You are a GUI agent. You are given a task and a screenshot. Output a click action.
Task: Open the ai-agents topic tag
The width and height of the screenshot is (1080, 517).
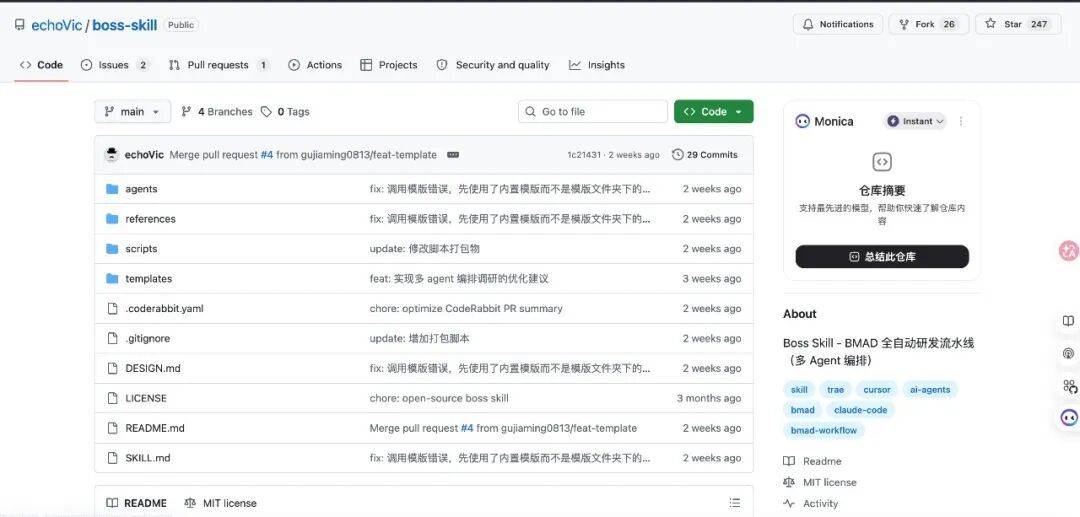pyautogui.click(x=930, y=390)
